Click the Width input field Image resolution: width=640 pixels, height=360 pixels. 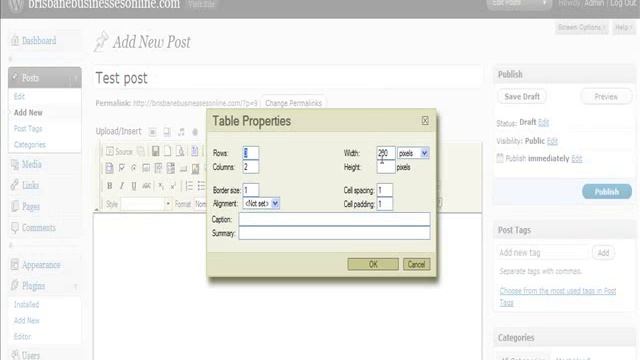click(386, 153)
